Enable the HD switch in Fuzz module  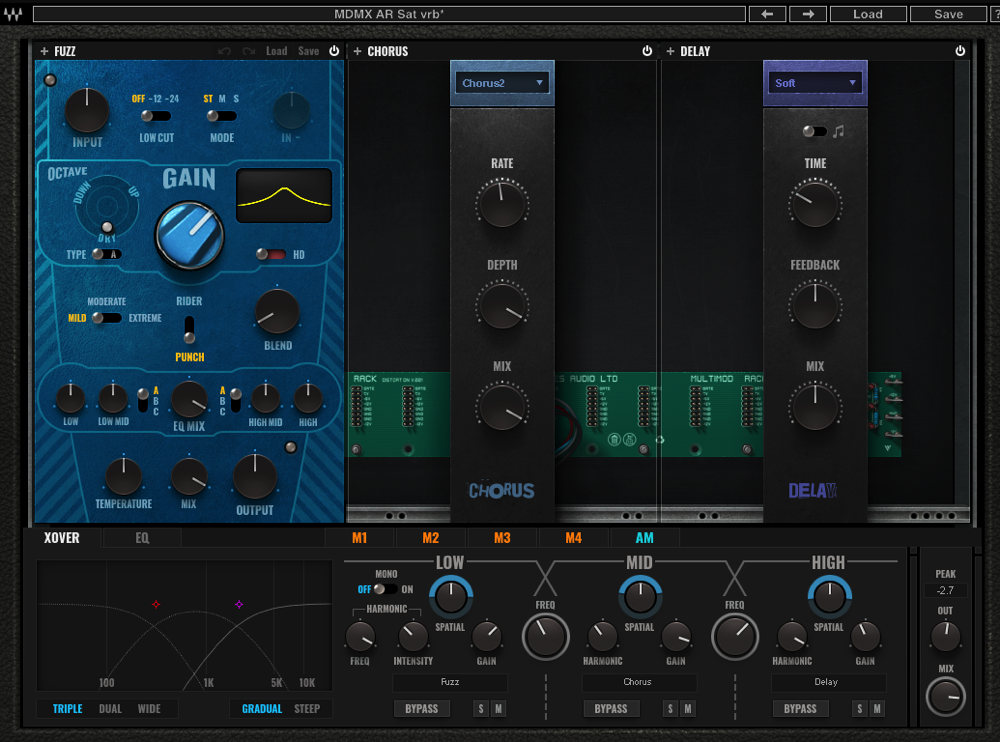tap(271, 255)
